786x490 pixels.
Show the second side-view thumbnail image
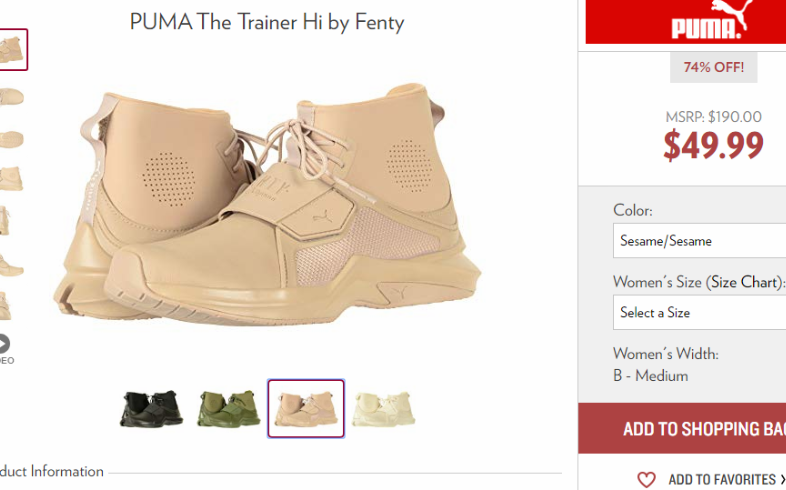[x=11, y=97]
